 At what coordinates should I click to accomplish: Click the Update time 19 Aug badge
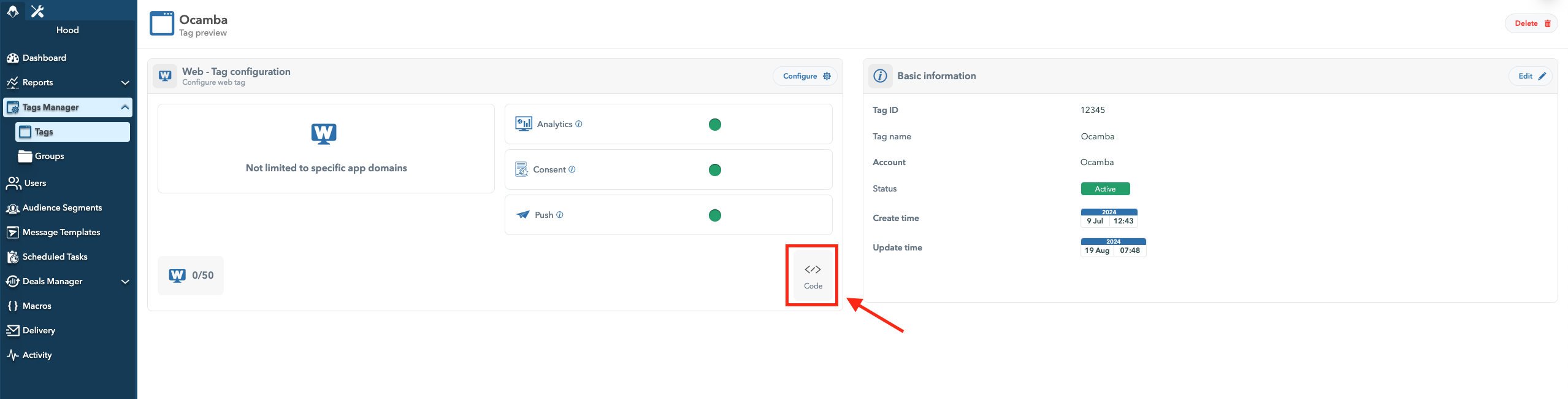tap(1113, 247)
